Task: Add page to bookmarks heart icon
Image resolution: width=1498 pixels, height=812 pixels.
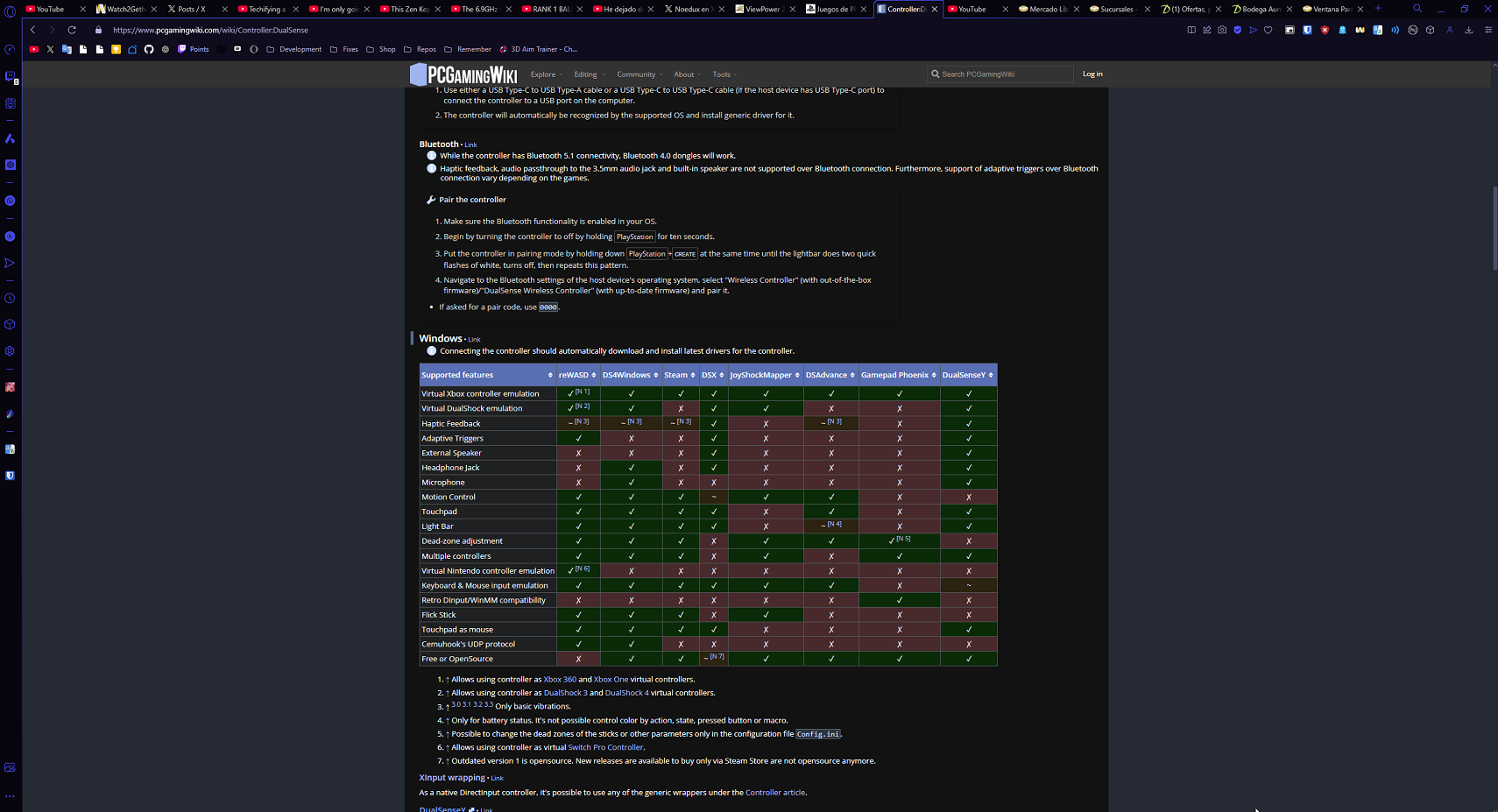Action: coord(1268,30)
